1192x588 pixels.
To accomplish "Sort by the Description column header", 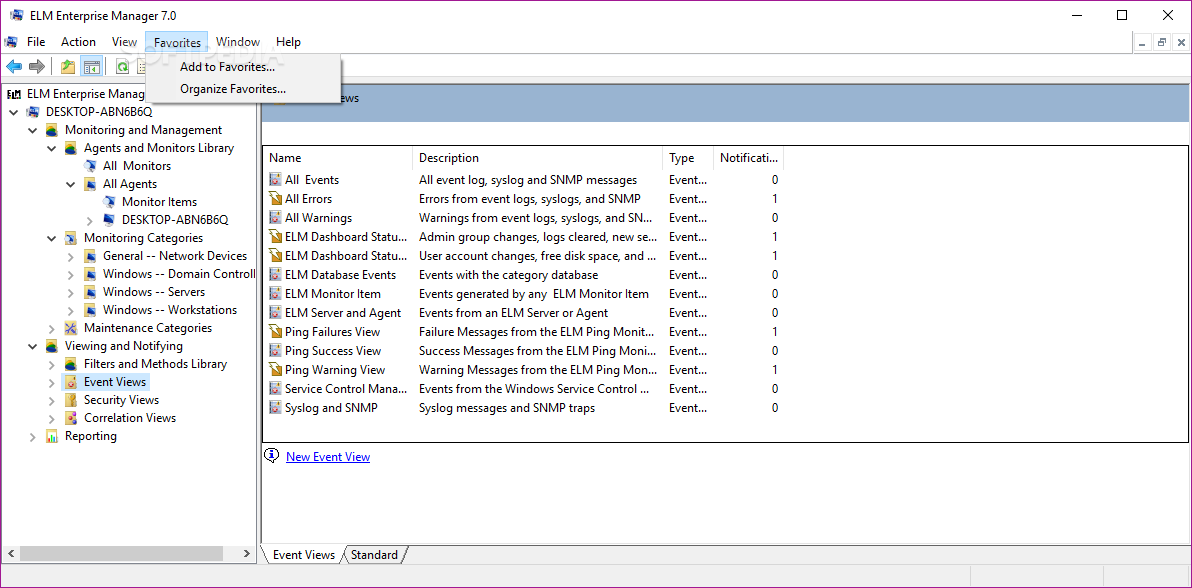I will (x=538, y=157).
